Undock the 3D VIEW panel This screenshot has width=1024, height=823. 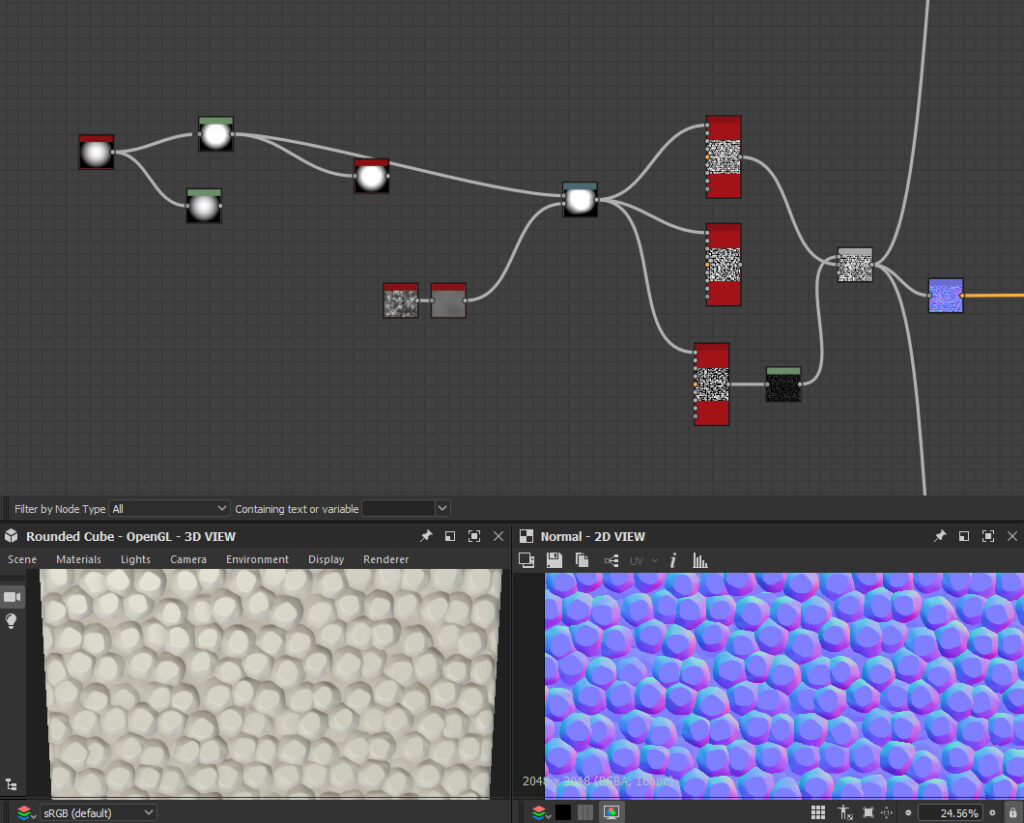pos(450,536)
